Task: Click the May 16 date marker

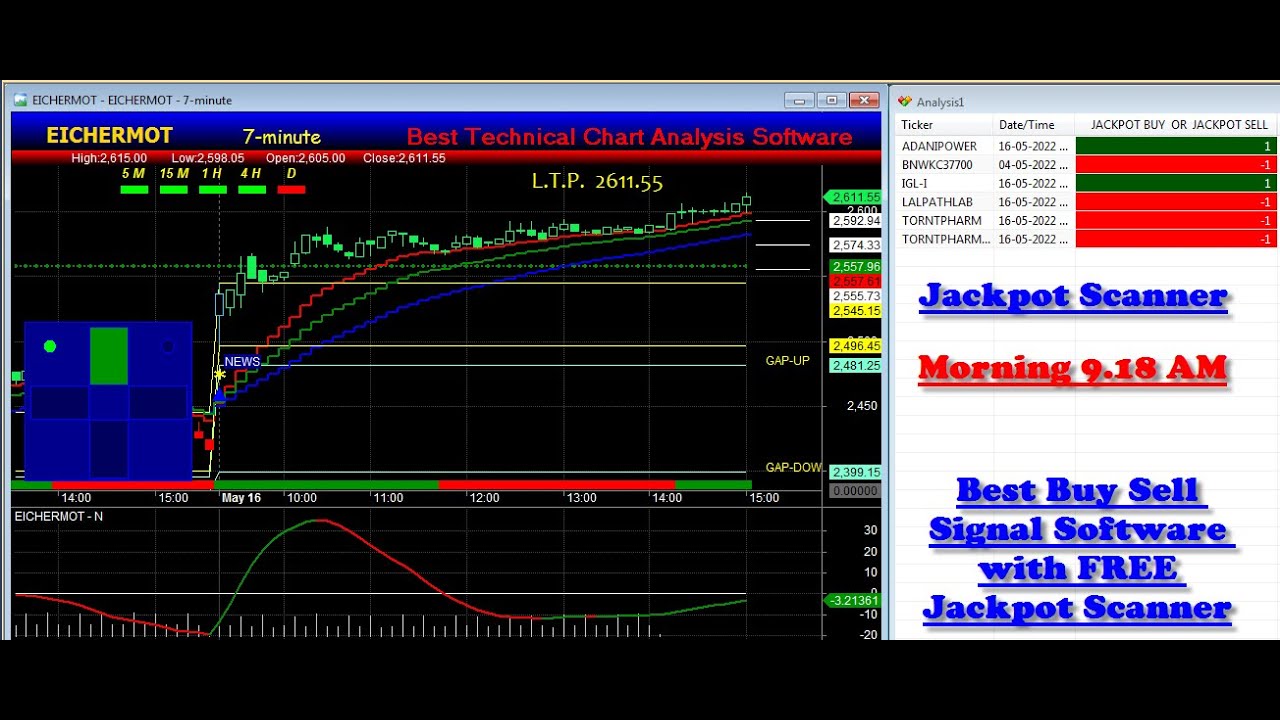Action: point(241,498)
